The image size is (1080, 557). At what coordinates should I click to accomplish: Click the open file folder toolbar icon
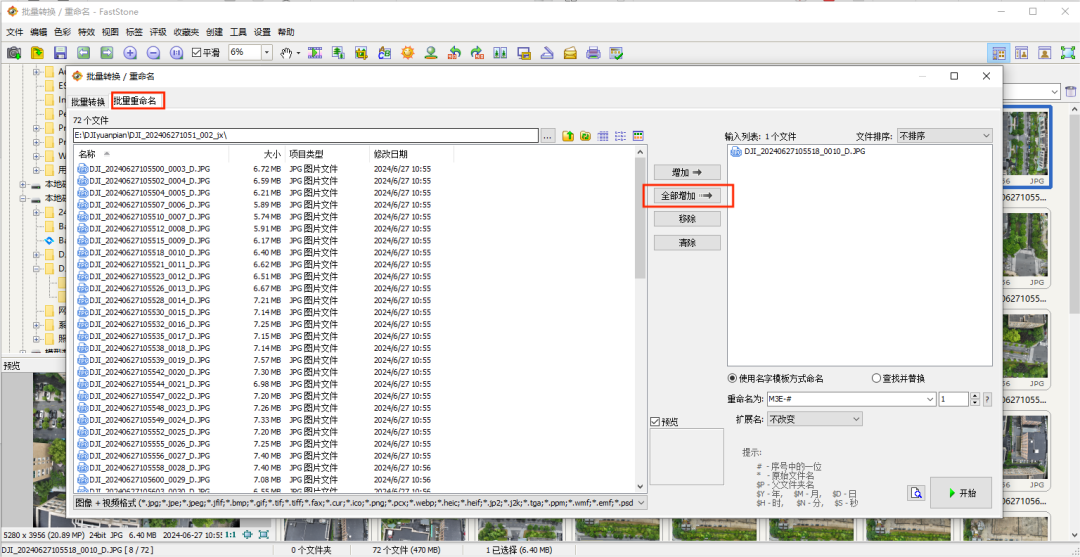tap(37, 52)
